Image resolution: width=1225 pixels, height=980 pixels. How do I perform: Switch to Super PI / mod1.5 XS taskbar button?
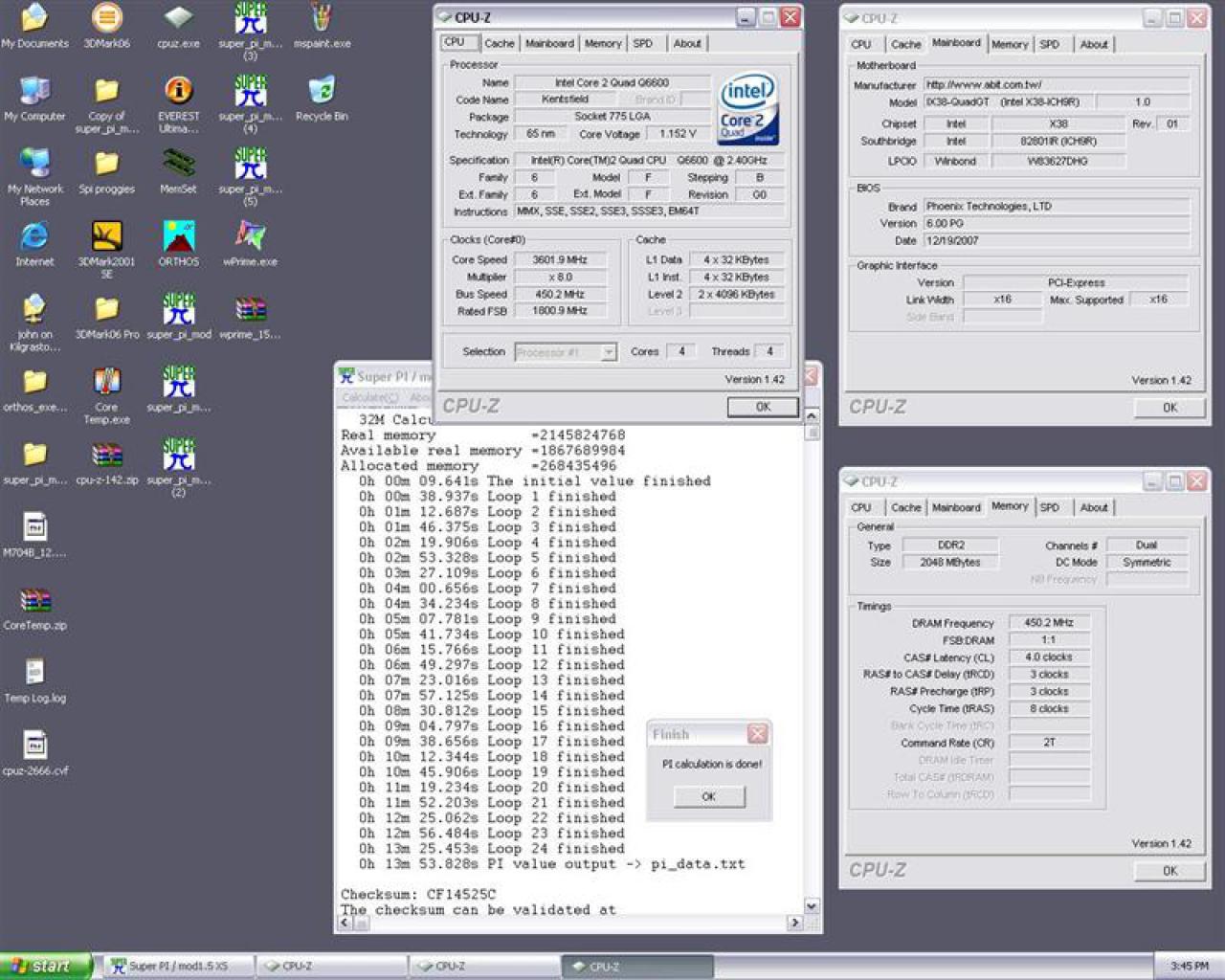pos(178,967)
